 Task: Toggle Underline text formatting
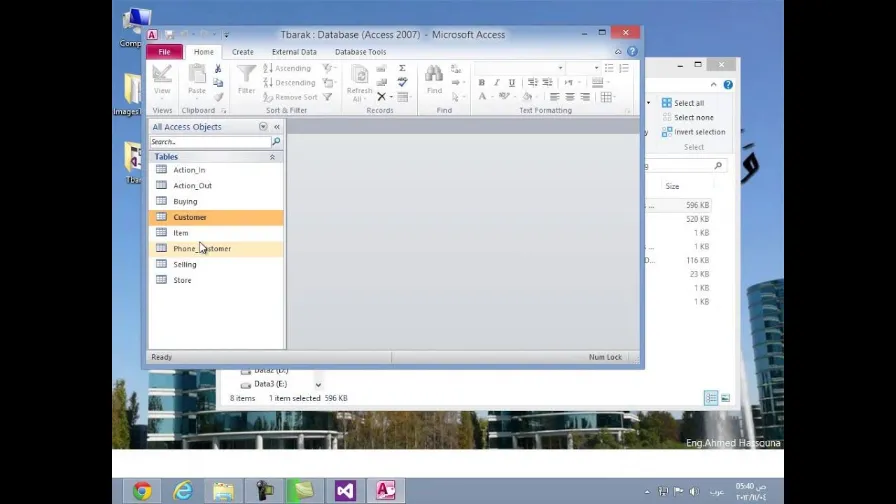[512, 82]
